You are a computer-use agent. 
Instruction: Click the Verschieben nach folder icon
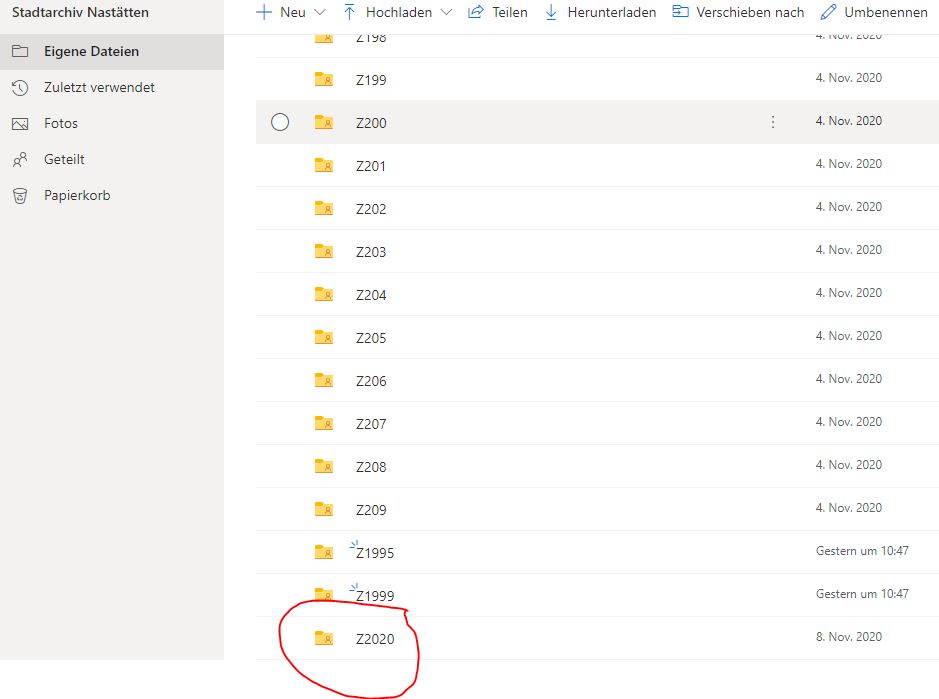[680, 12]
